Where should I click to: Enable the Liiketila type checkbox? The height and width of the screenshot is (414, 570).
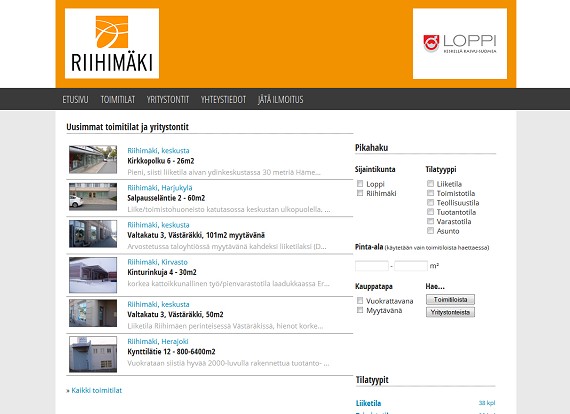pos(430,184)
